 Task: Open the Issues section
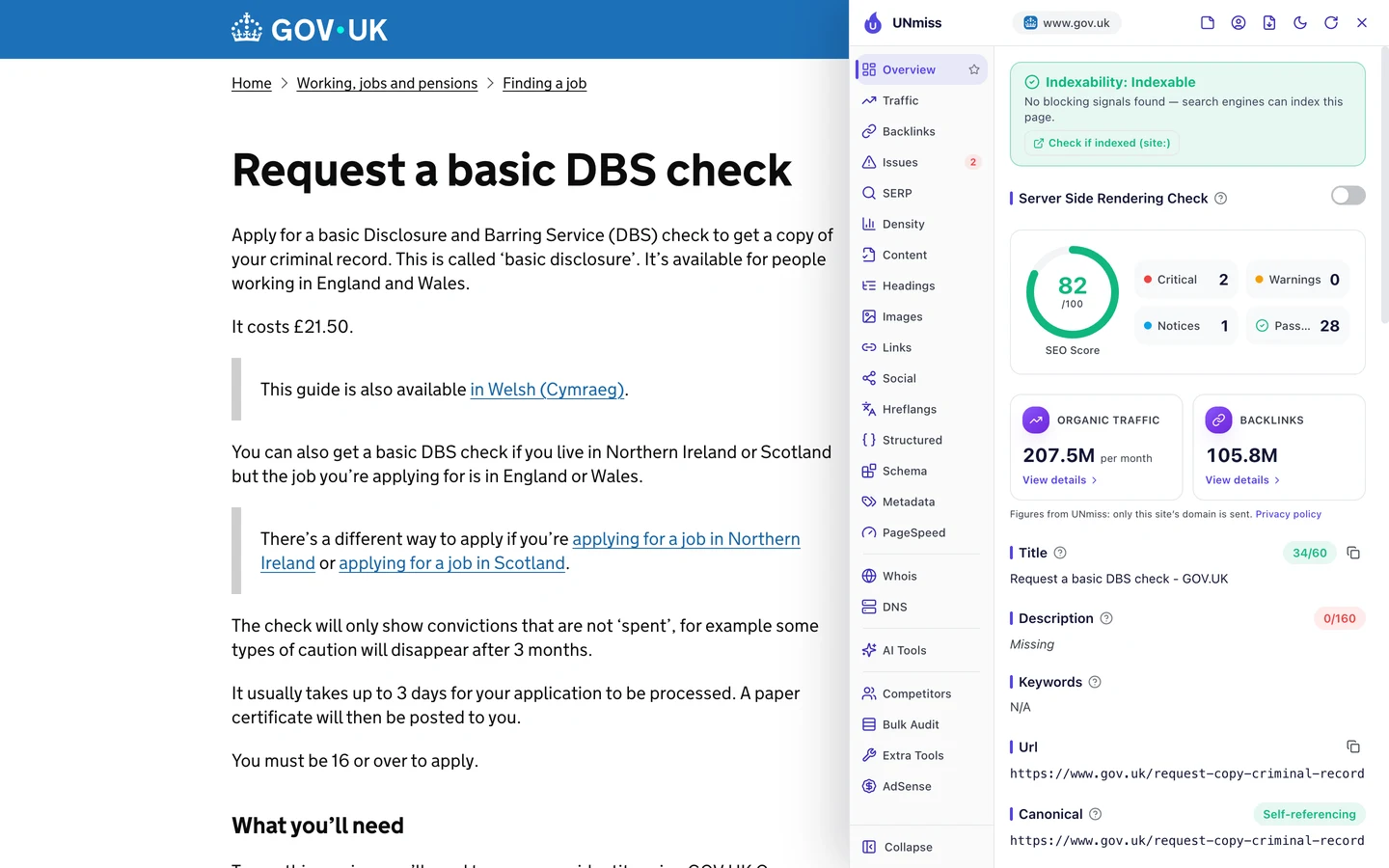pos(921,162)
